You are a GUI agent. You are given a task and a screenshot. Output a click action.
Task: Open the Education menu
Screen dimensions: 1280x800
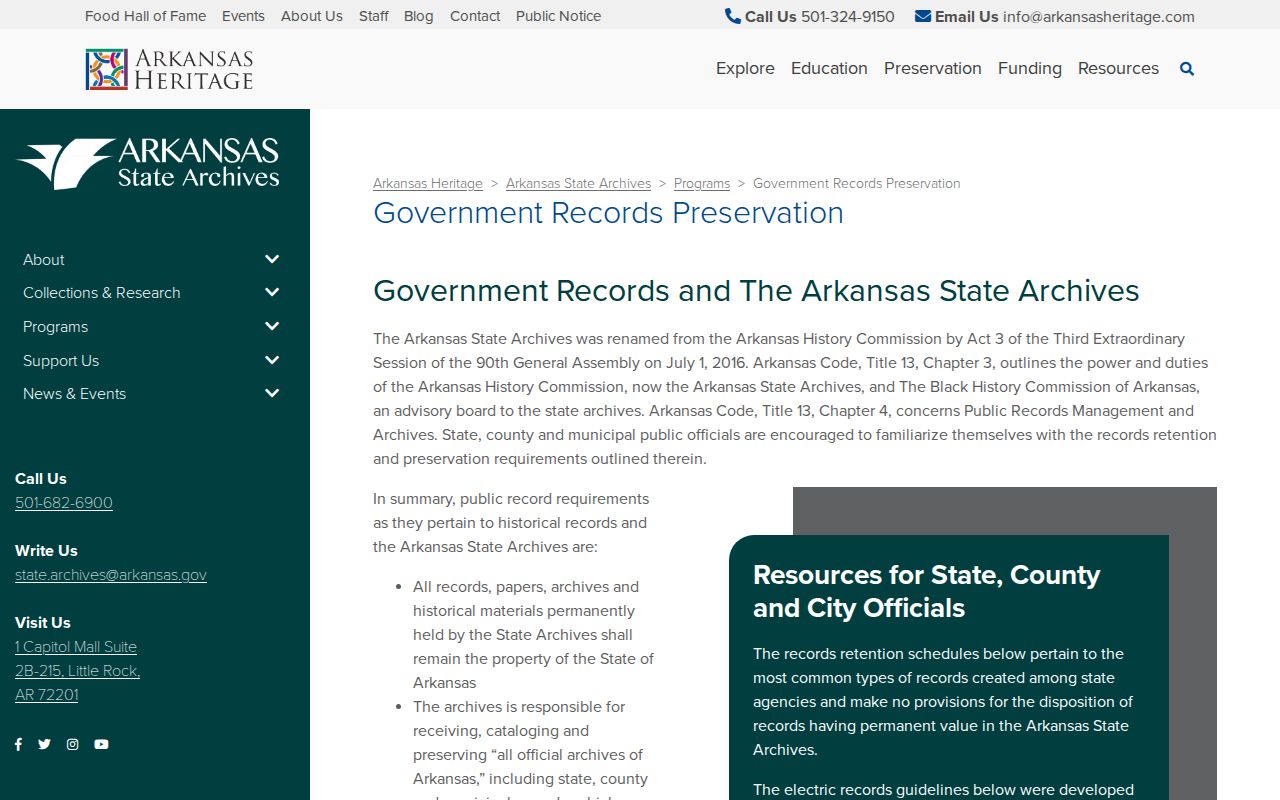pyautogui.click(x=829, y=68)
